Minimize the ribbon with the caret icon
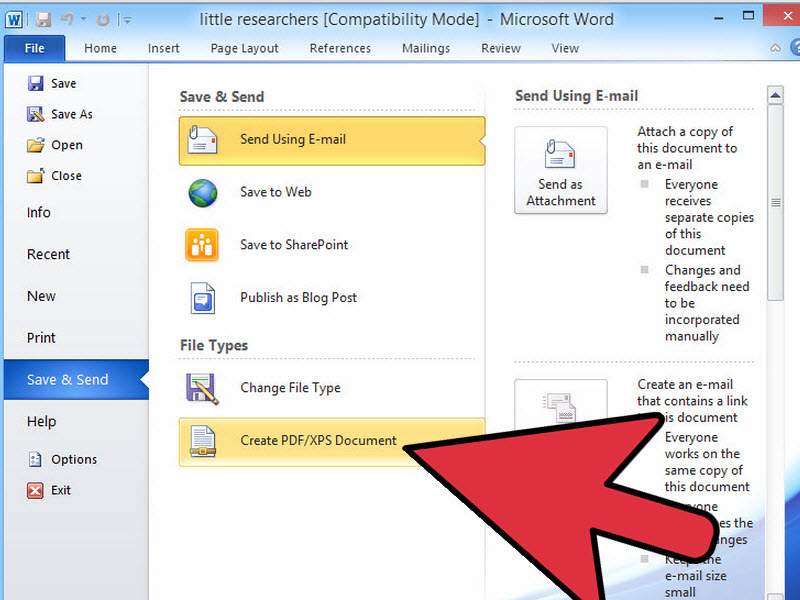This screenshot has height=600, width=800. (776, 48)
